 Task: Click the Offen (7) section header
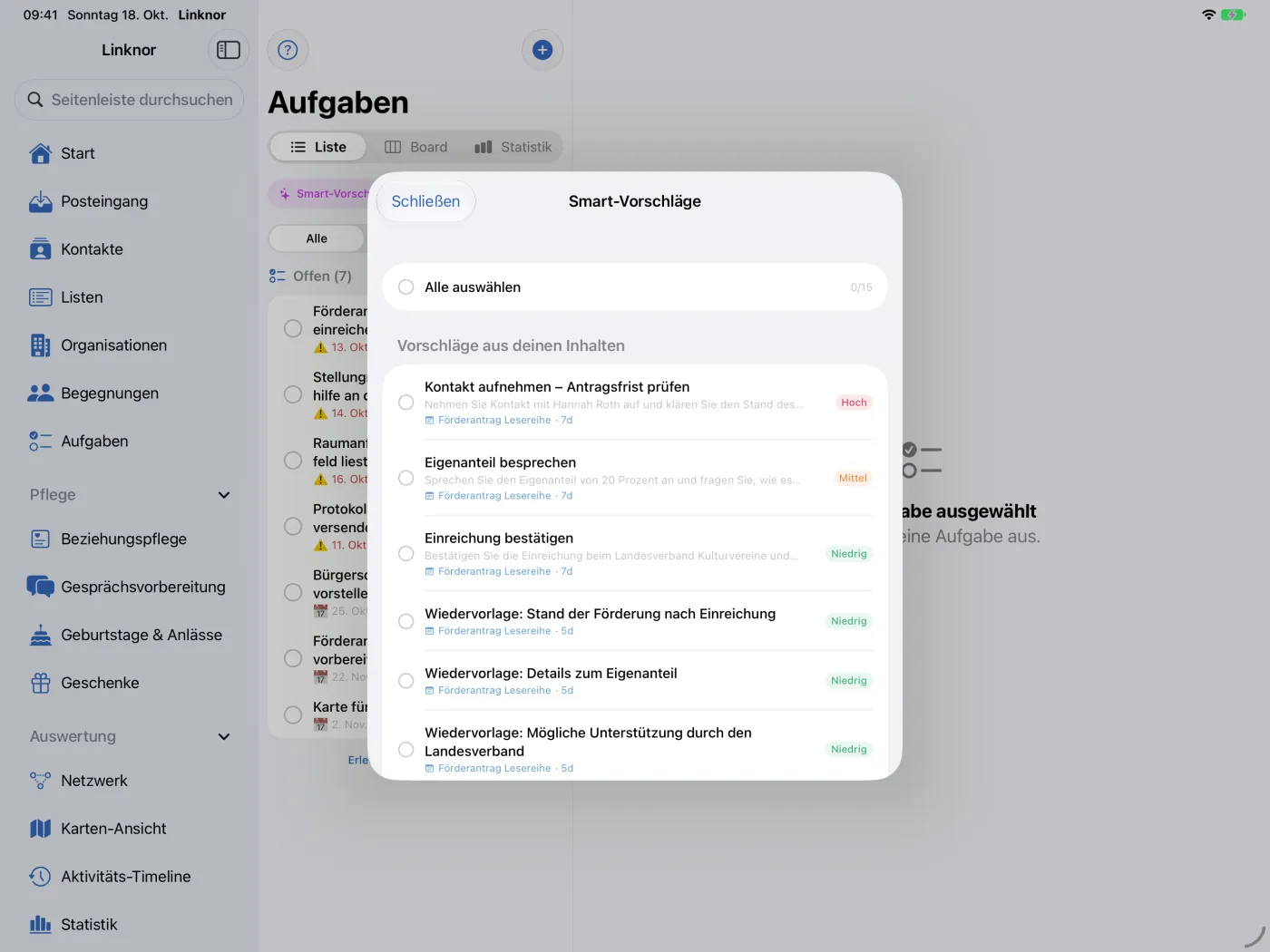[310, 277]
